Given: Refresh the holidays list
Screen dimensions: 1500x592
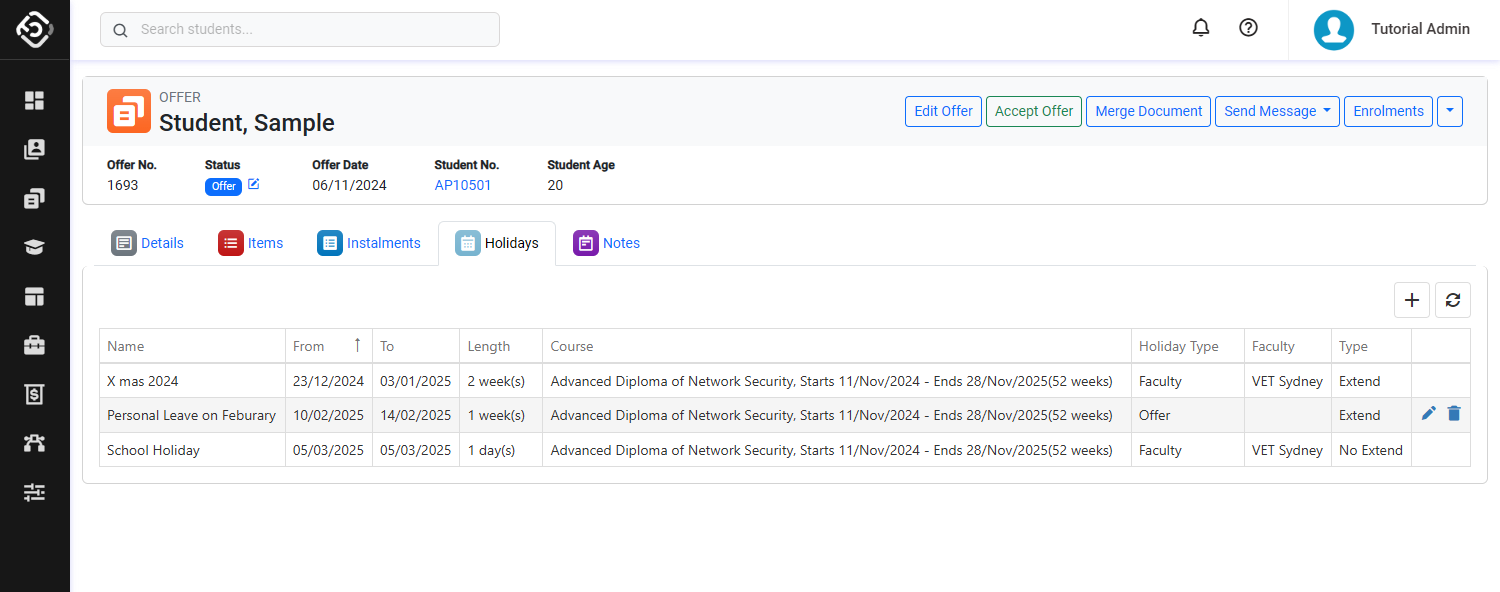Looking at the screenshot, I should (x=1453, y=300).
